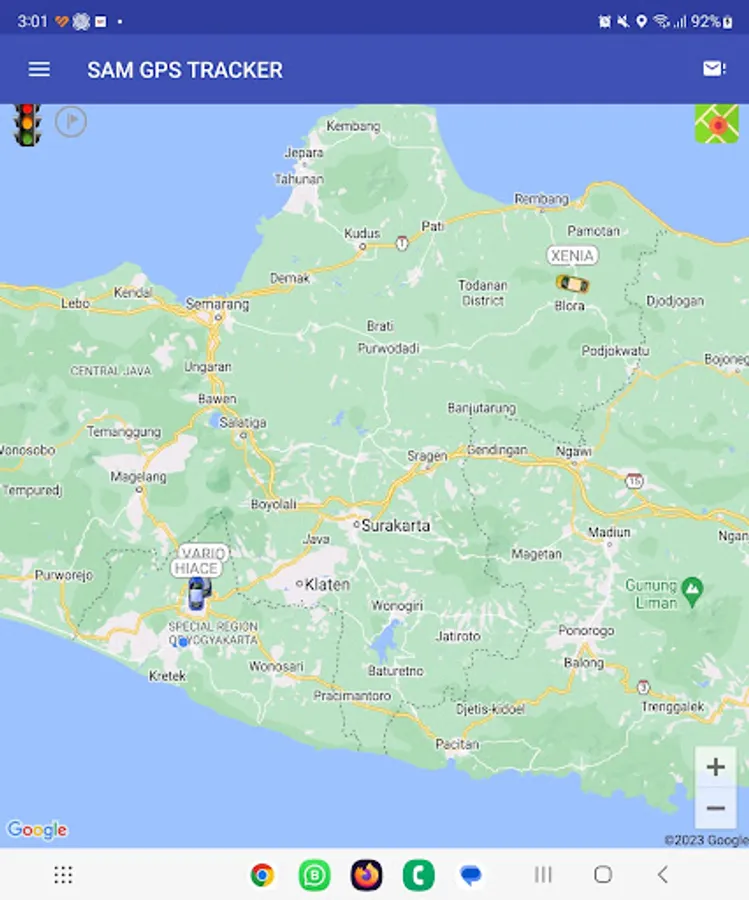
Task: Tap the SAM GPS TRACKER title
Action: click(x=185, y=70)
